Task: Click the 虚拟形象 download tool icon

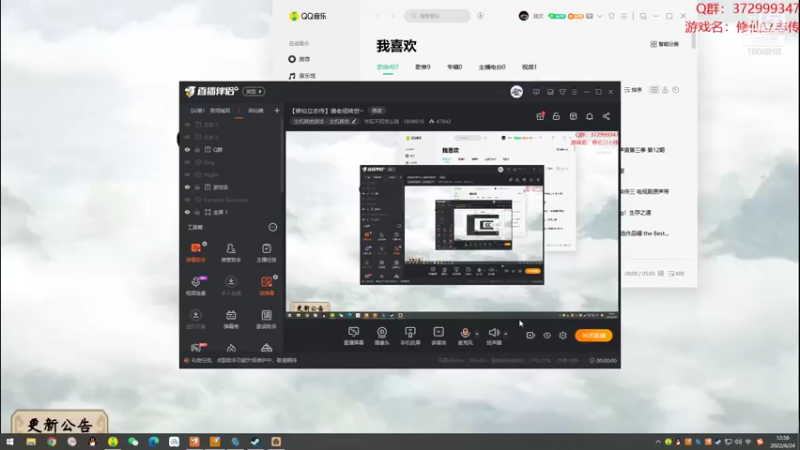Action: pos(195,315)
